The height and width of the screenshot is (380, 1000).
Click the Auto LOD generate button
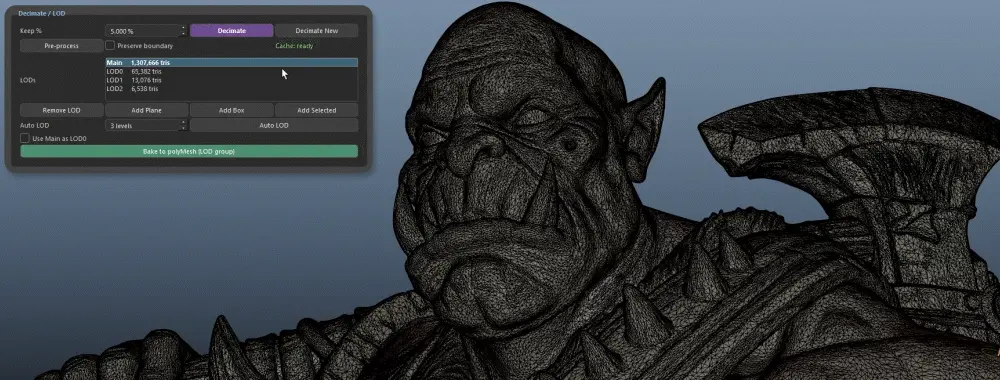pyautogui.click(x=274, y=126)
